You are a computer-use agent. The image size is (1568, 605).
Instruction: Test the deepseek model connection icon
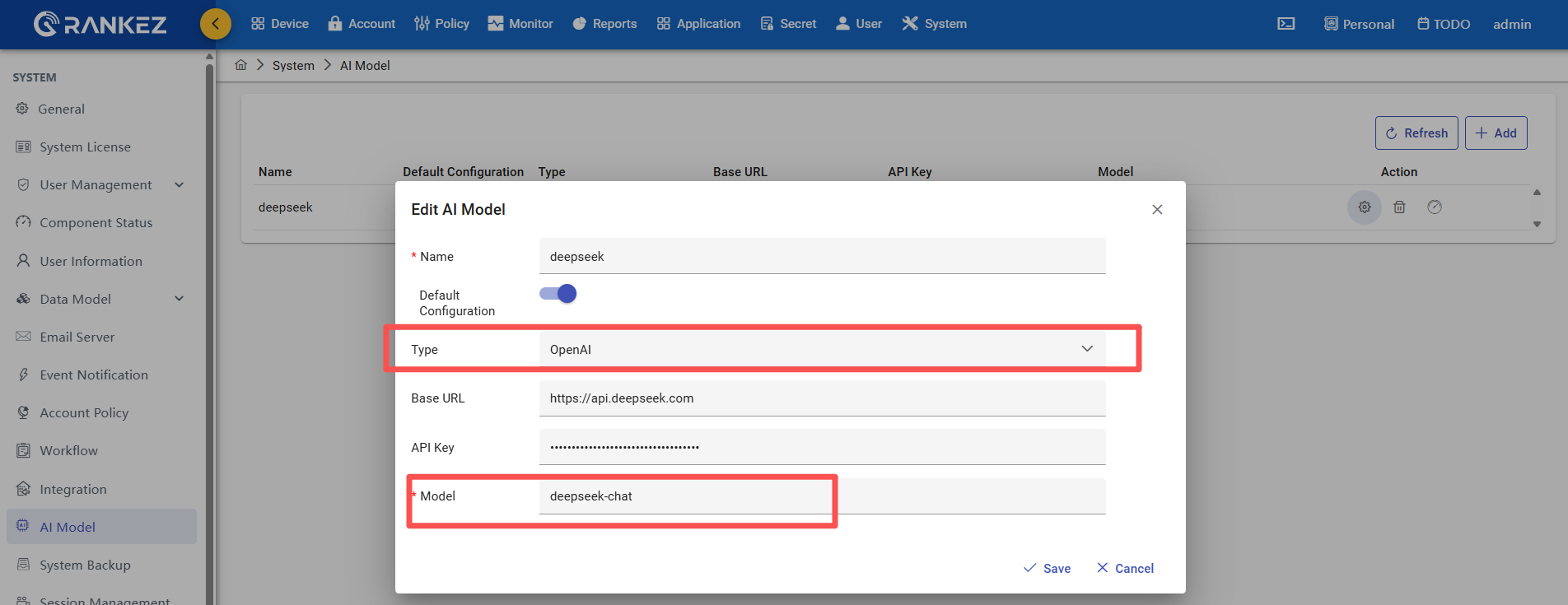(1435, 207)
